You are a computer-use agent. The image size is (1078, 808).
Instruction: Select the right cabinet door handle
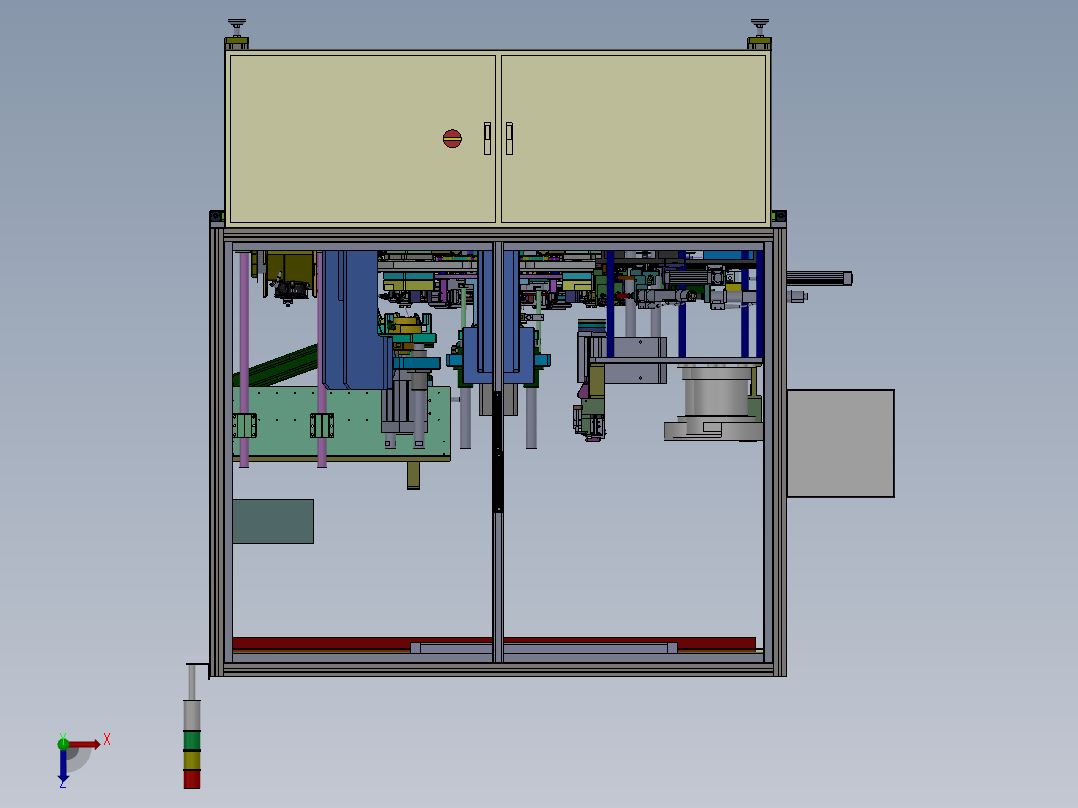(x=509, y=138)
